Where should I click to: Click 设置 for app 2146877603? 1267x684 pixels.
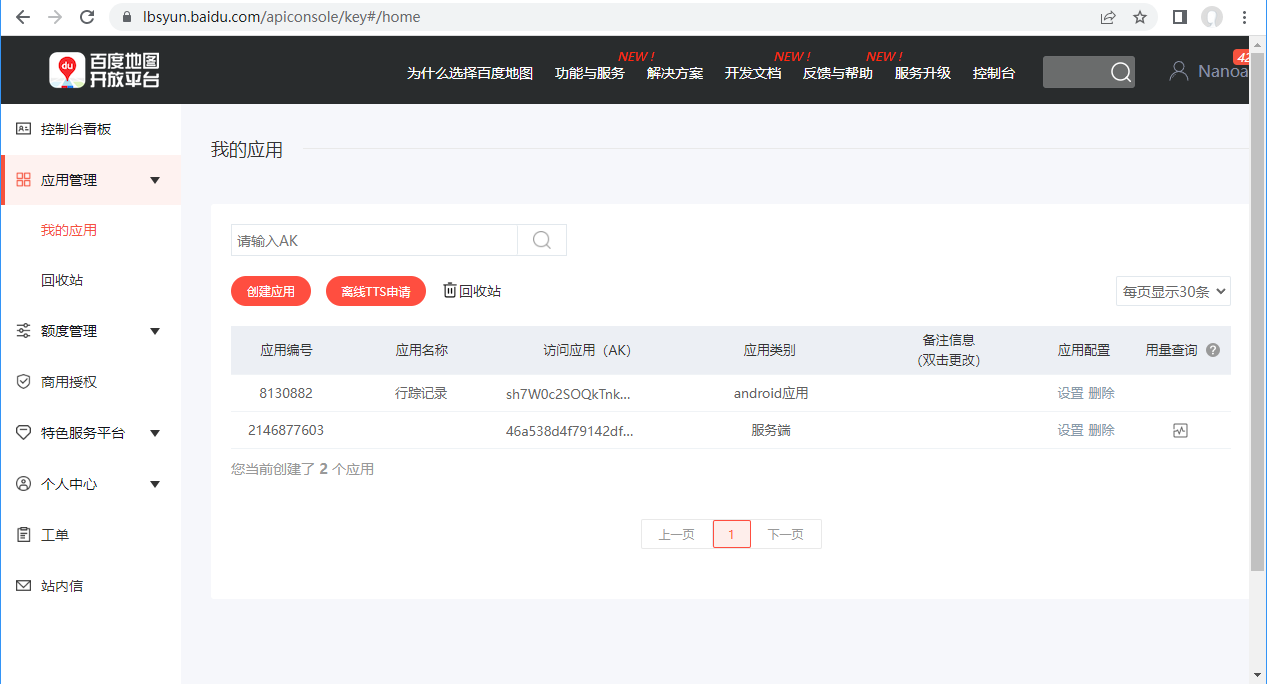click(x=1071, y=430)
